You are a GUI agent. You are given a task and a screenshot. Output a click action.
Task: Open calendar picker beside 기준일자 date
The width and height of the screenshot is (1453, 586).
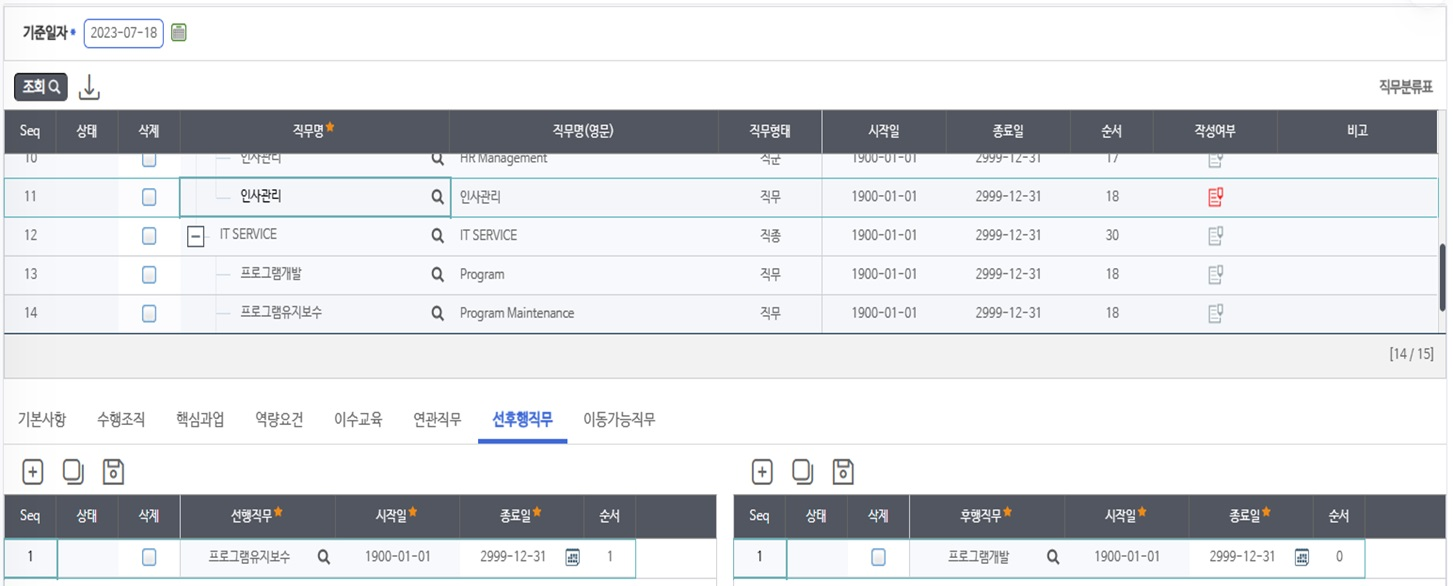(x=179, y=33)
